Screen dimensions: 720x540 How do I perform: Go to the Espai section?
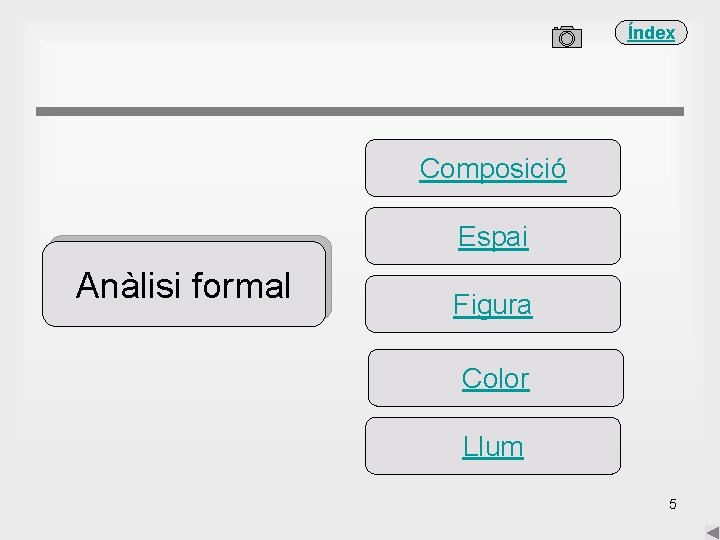[x=493, y=237]
